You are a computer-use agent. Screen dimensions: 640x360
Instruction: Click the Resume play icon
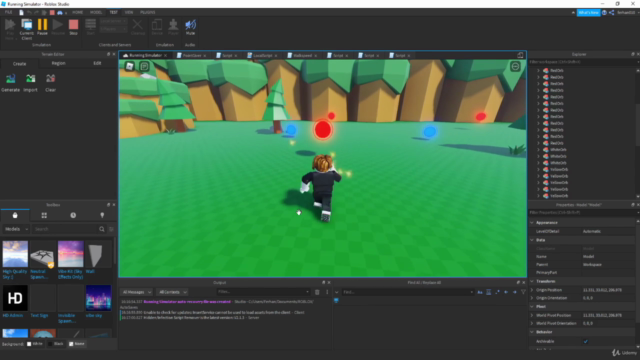[58, 27]
